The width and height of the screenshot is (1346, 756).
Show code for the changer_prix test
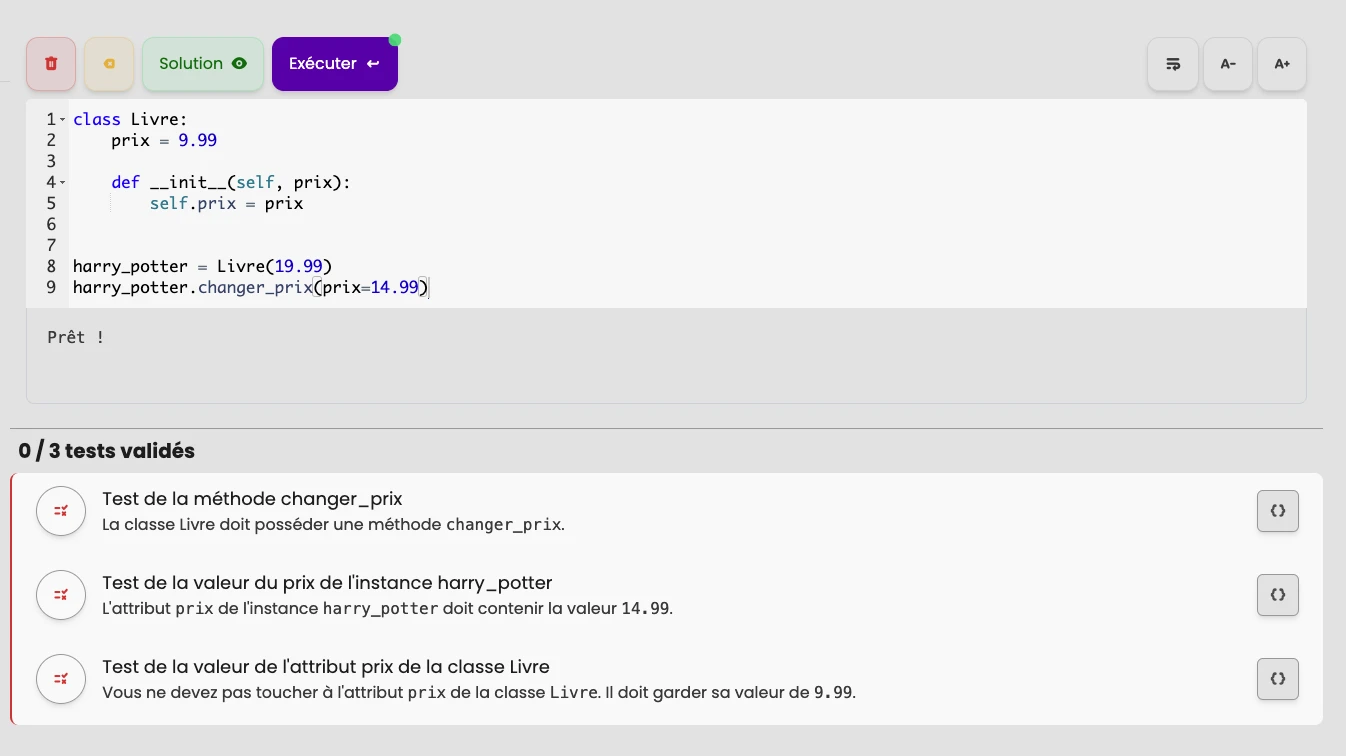coord(1278,511)
